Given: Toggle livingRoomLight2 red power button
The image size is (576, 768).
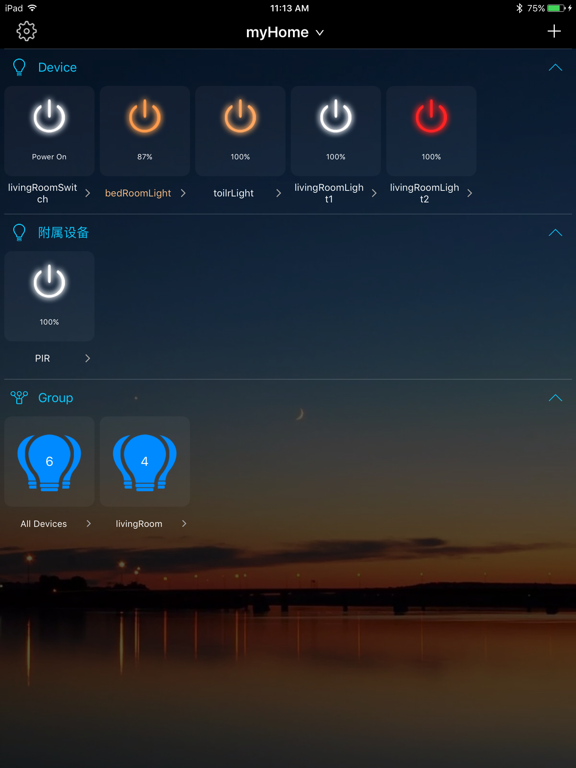Looking at the screenshot, I should (431, 118).
